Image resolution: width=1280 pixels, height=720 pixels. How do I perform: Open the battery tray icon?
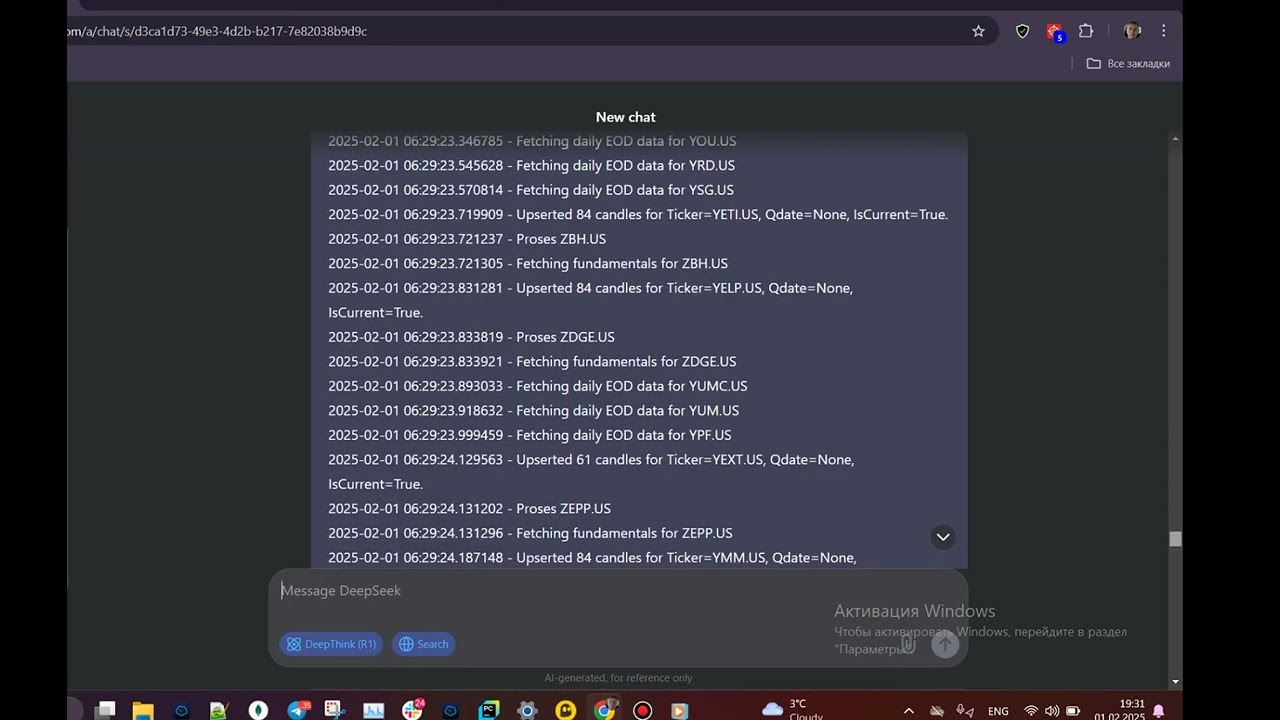click(x=1073, y=711)
